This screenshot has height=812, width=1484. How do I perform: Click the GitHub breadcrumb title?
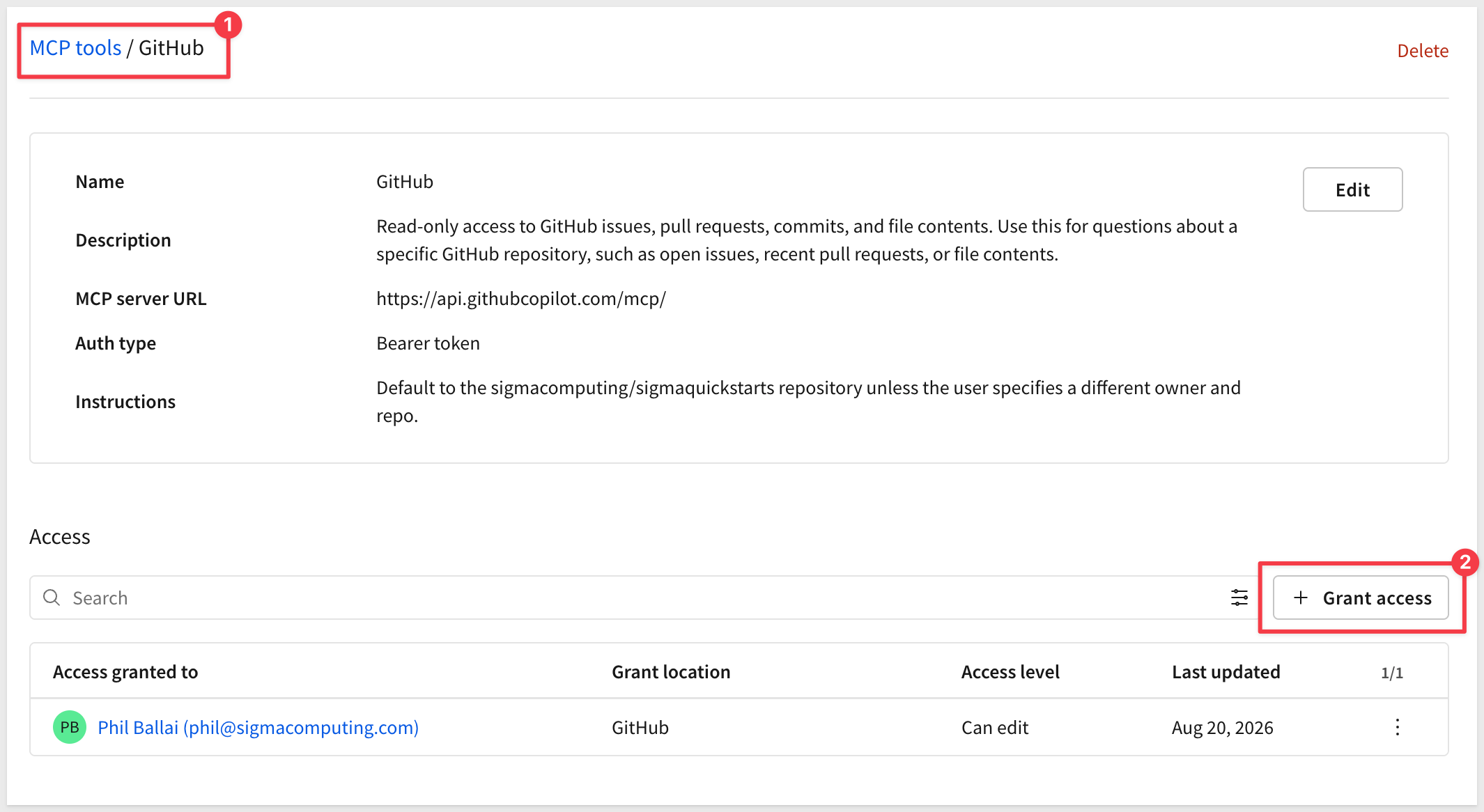[171, 48]
